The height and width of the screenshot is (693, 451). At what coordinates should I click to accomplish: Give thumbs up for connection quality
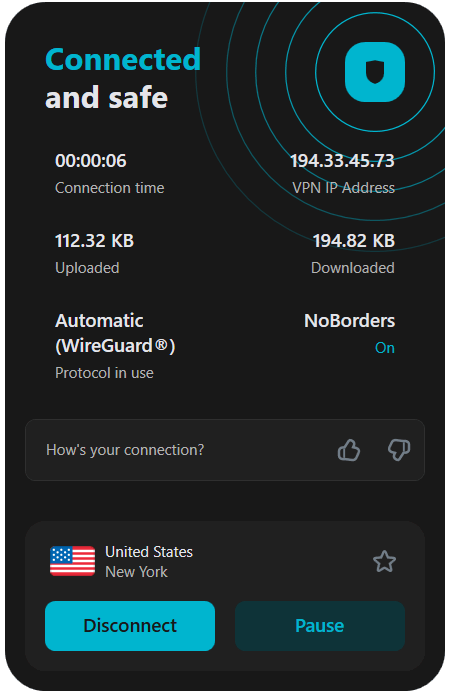point(349,450)
